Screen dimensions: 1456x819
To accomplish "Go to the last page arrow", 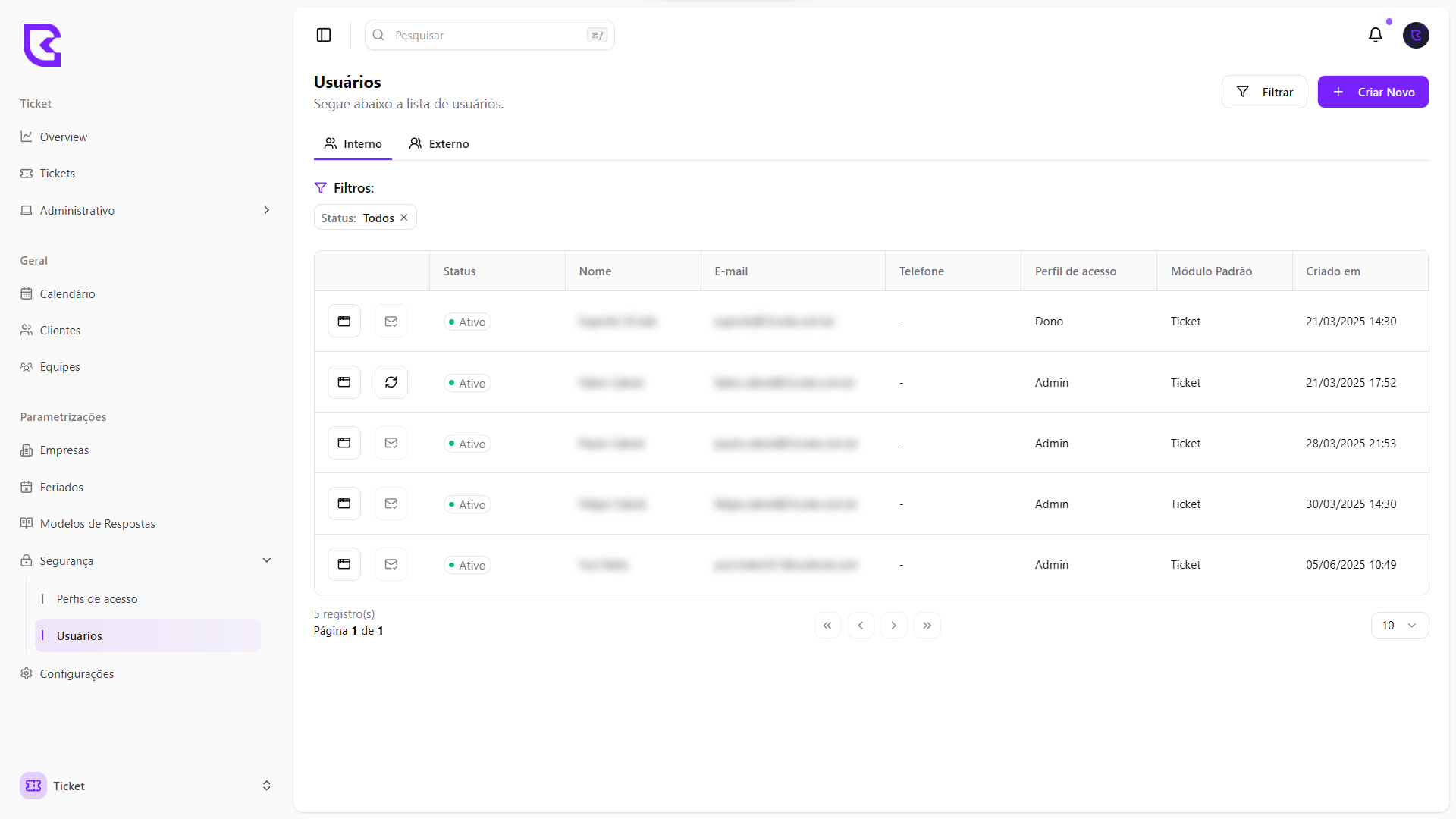I will click(x=927, y=626).
